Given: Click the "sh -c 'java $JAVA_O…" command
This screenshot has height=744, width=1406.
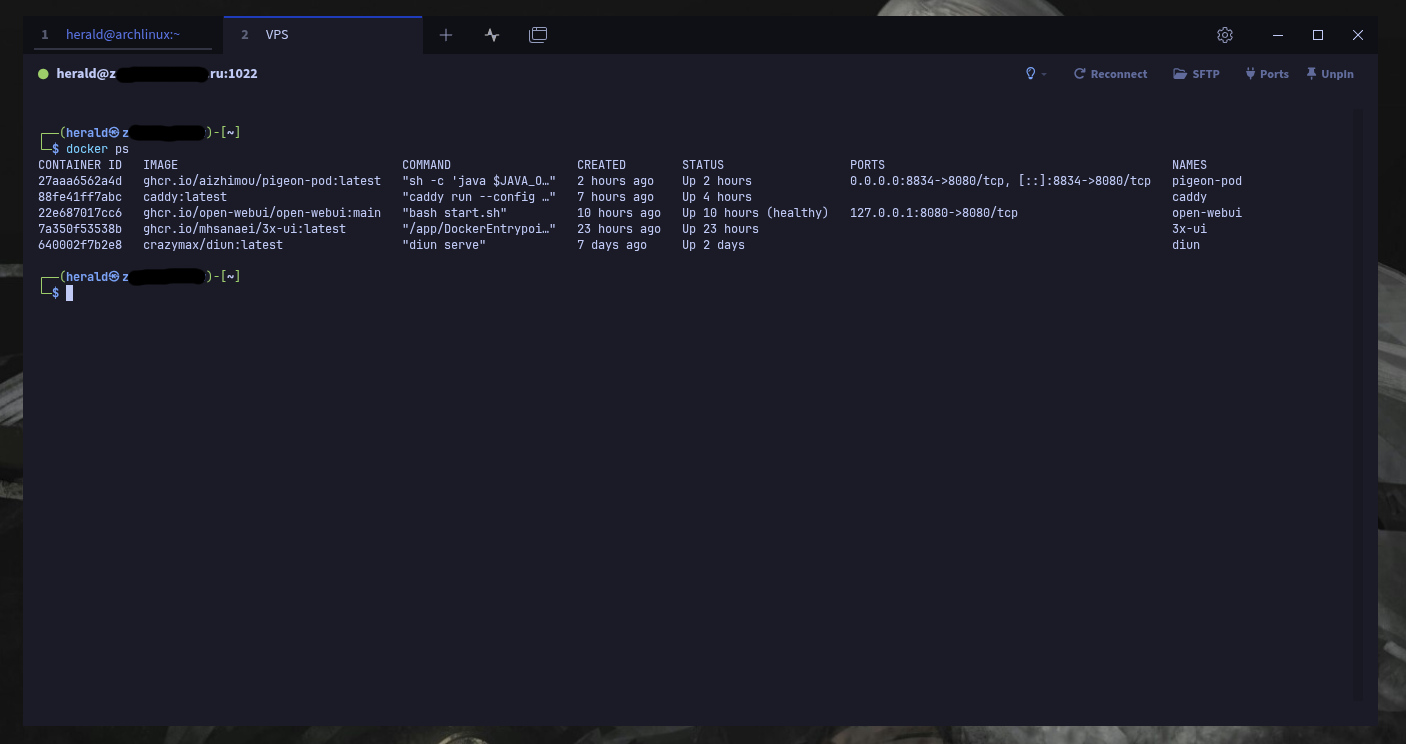Looking at the screenshot, I should pos(479,181).
